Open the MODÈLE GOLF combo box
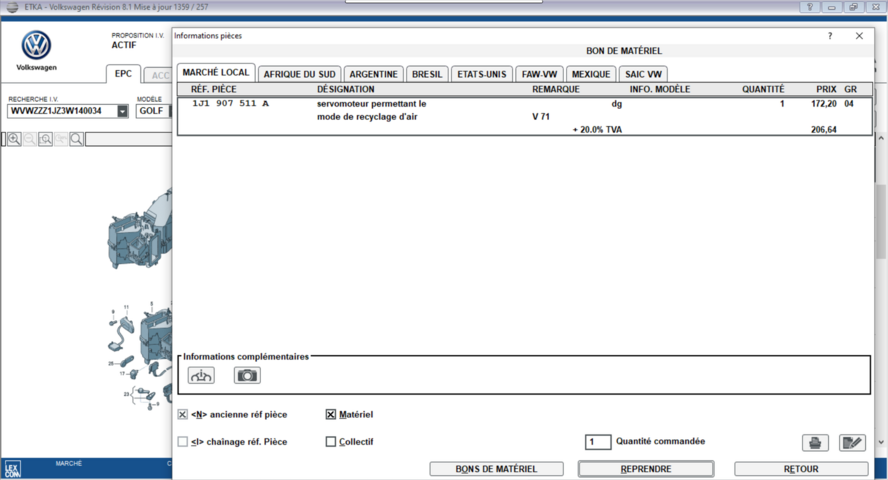Screen dimensions: 888x480 (x=154, y=111)
